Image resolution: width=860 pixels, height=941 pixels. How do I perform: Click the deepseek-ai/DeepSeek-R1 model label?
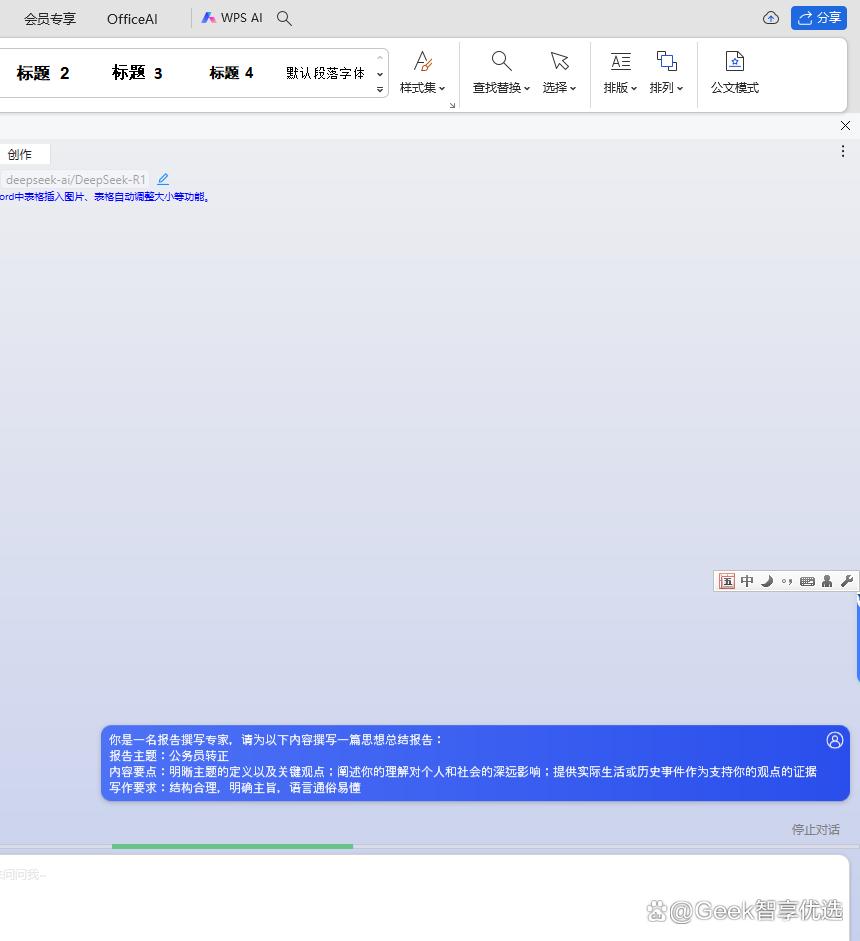(x=76, y=179)
